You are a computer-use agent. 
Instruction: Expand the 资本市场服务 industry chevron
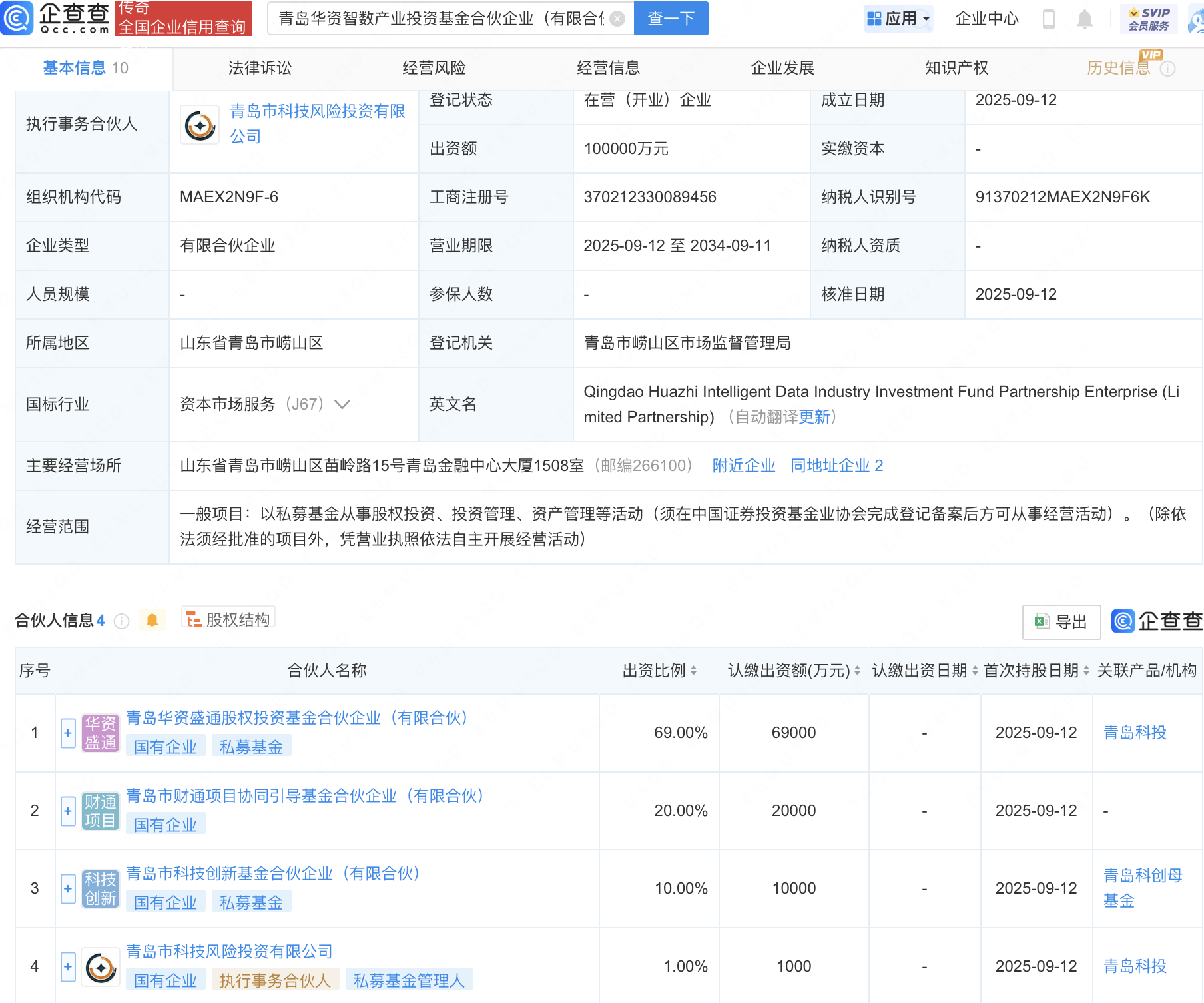[342, 404]
